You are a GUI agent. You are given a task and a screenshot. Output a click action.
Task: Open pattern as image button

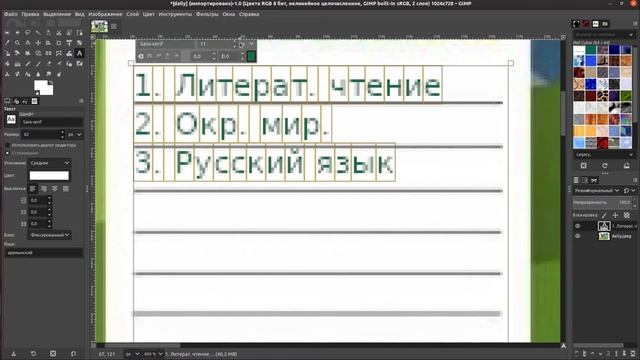point(627,165)
